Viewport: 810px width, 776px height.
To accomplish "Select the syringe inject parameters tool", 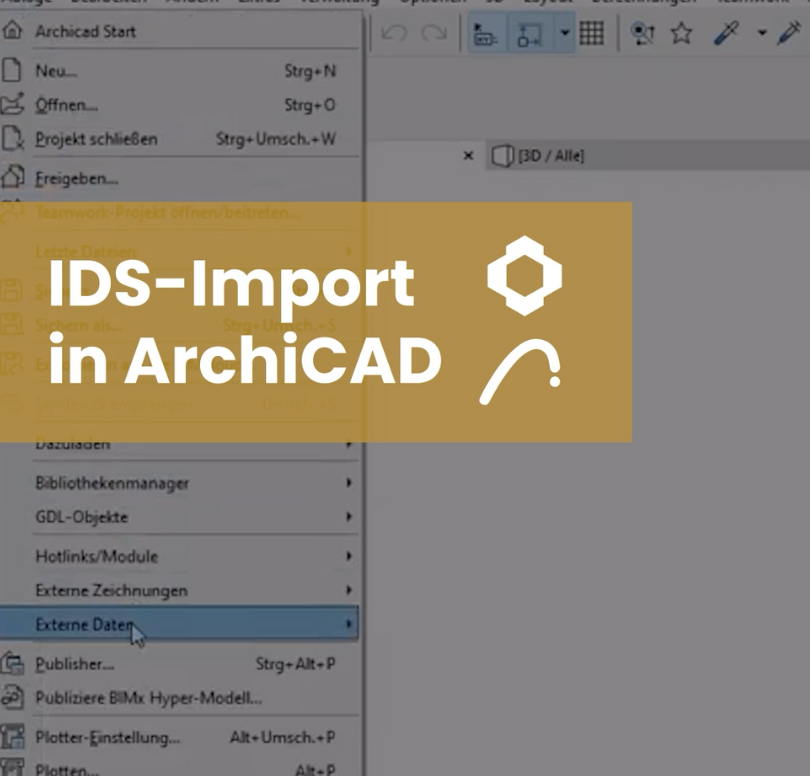I will (789, 34).
